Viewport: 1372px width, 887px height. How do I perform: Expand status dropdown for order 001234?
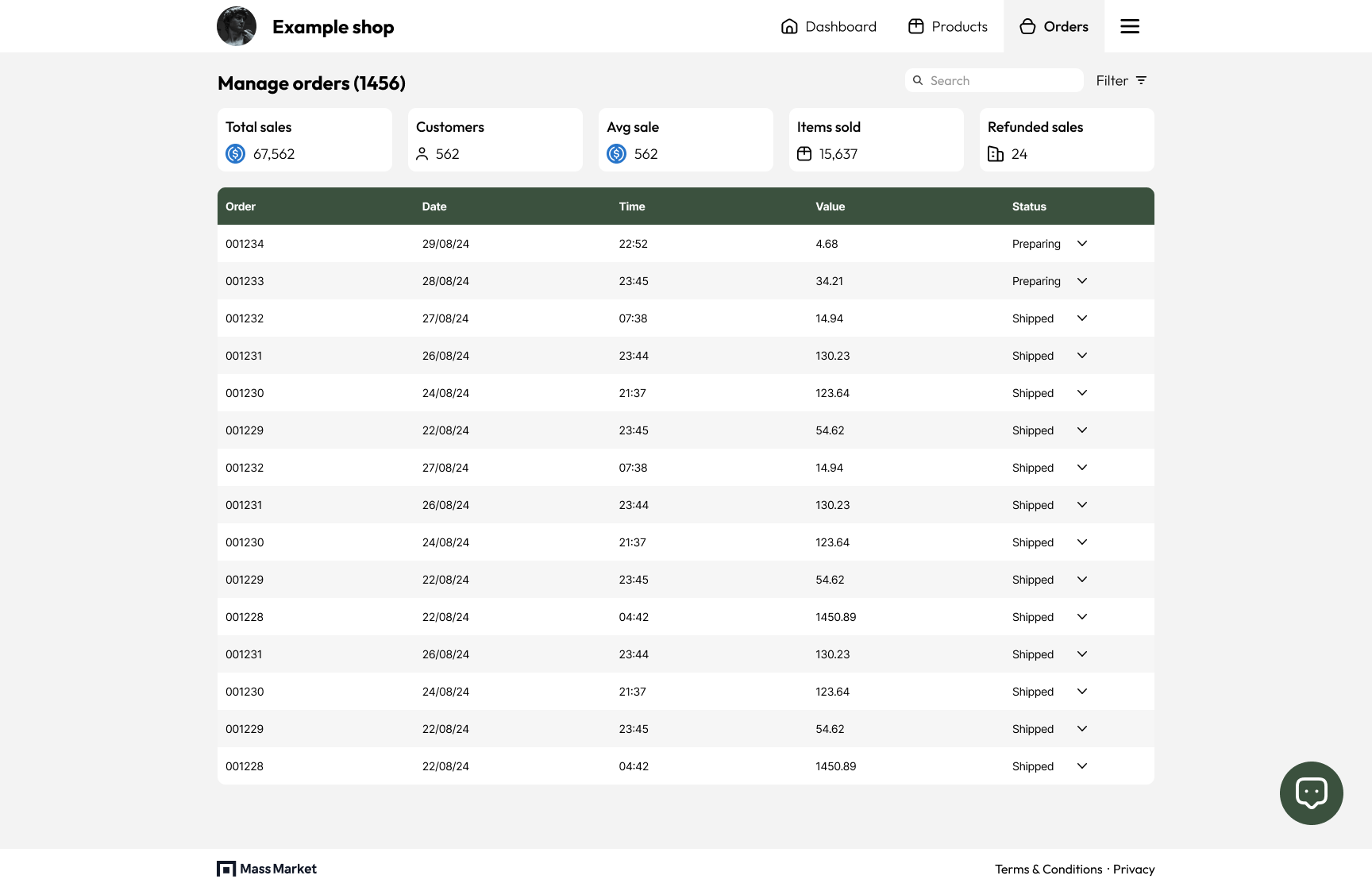pyautogui.click(x=1081, y=244)
